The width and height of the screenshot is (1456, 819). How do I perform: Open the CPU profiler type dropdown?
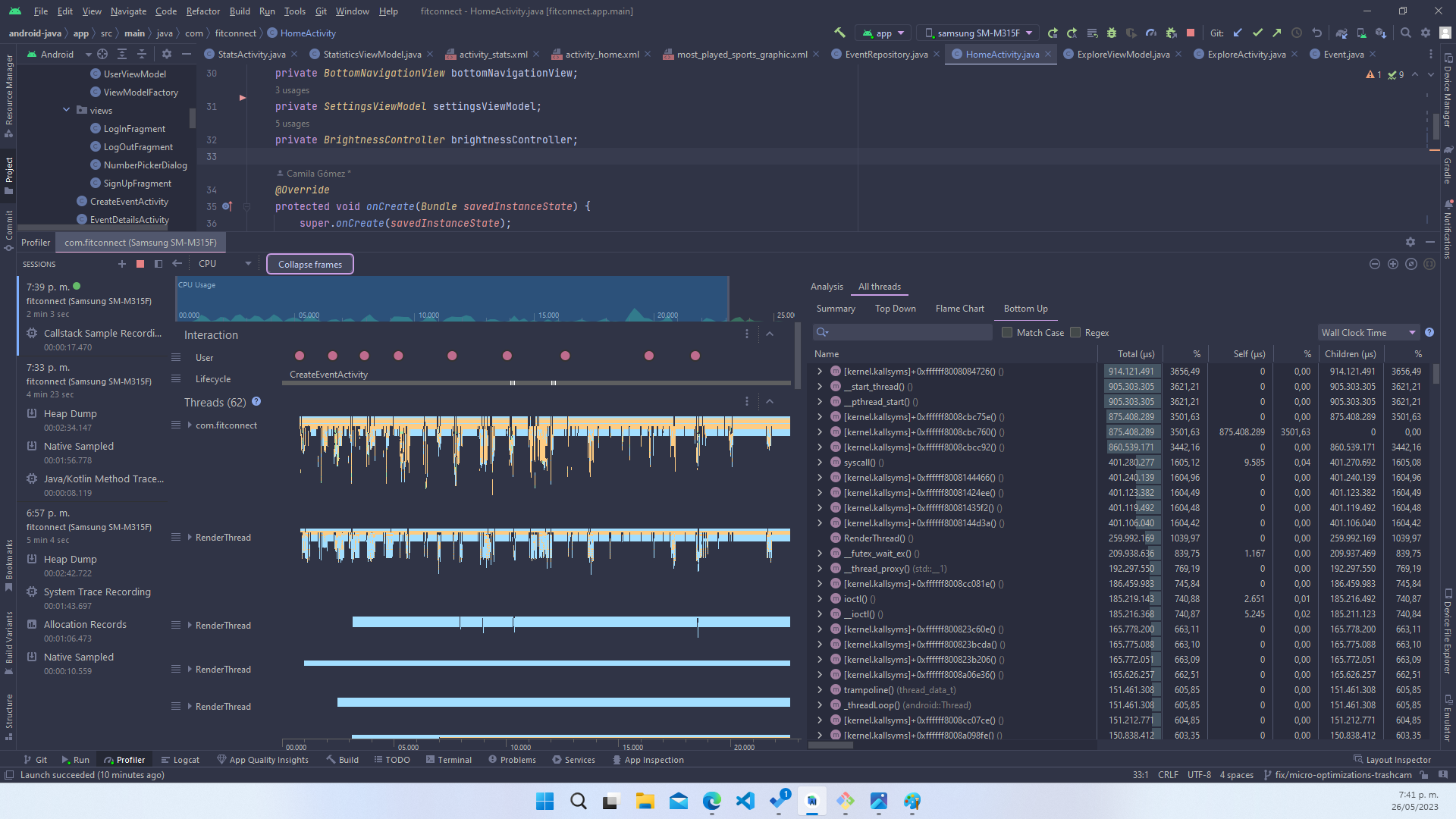point(224,264)
